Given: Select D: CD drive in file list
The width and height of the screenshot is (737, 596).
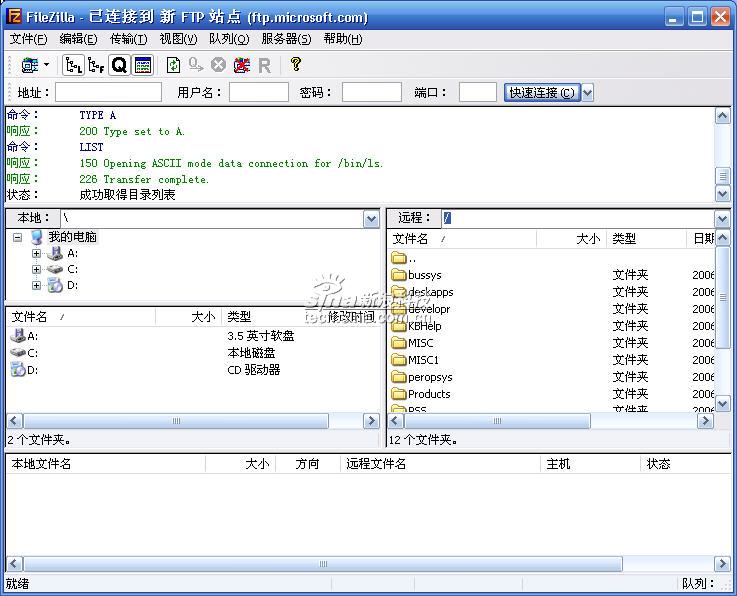Looking at the screenshot, I should pos(24,370).
